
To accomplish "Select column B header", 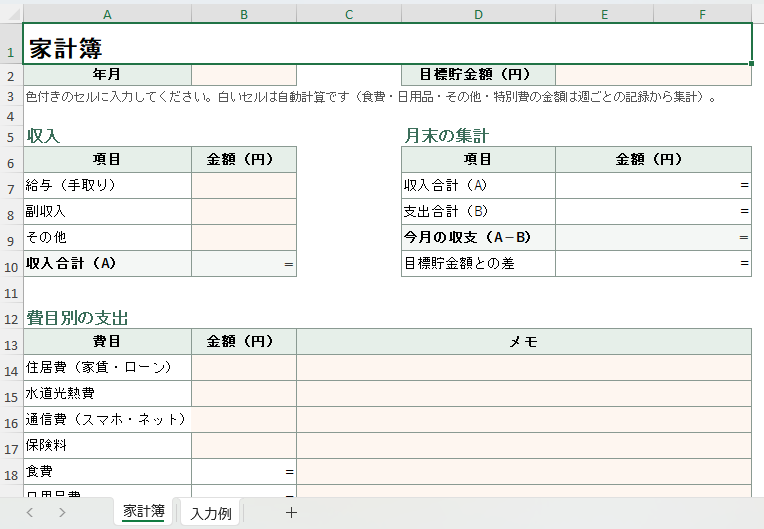I will (244, 14).
